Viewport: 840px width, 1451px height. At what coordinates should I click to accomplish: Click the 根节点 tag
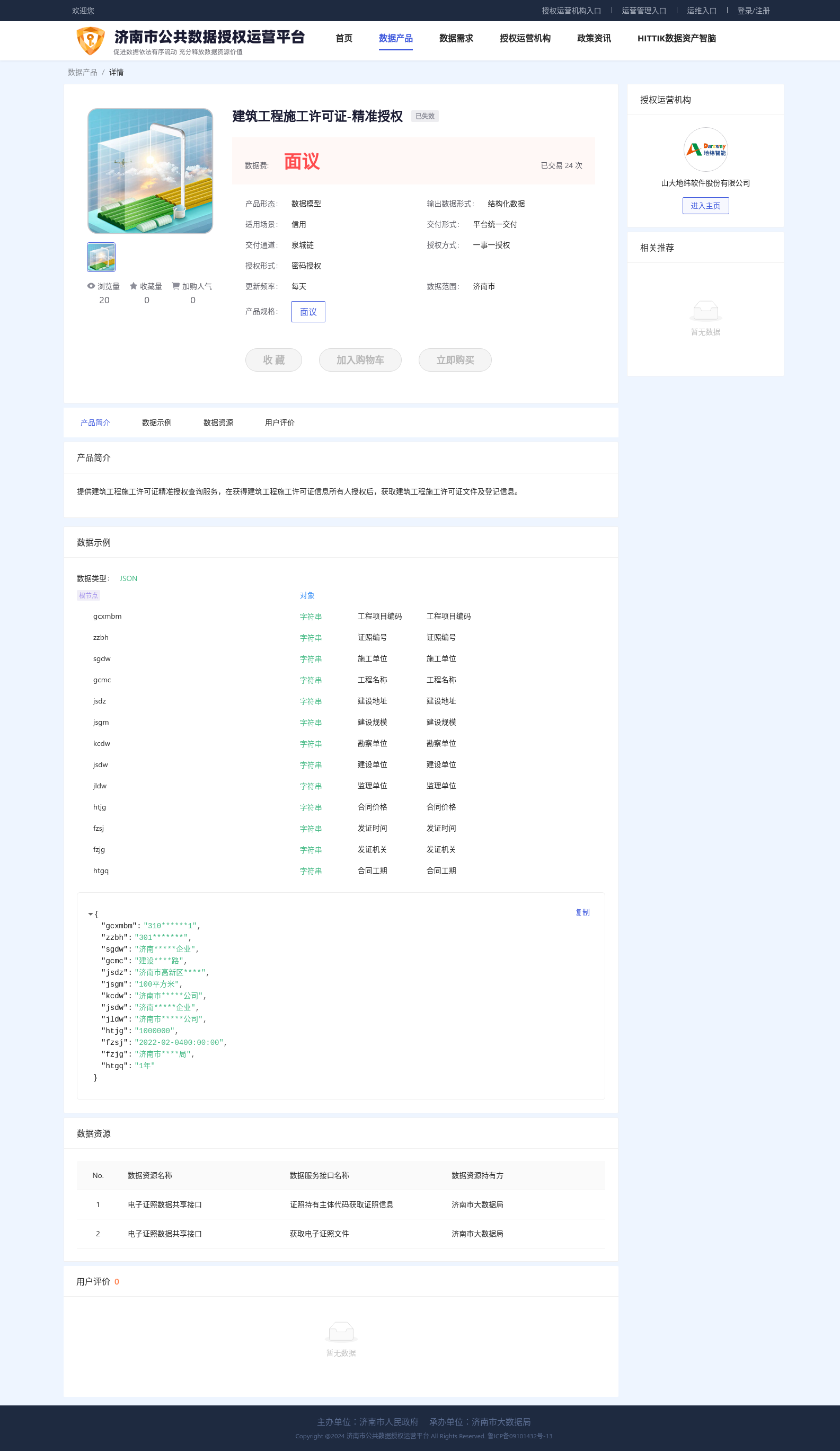click(x=88, y=595)
